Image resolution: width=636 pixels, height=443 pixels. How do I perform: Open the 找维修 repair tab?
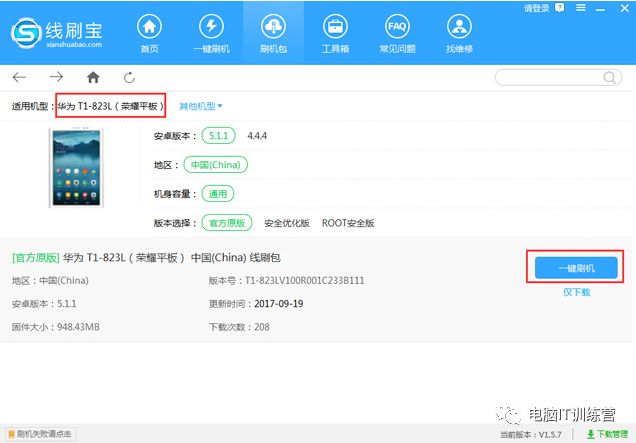pyautogui.click(x=459, y=34)
